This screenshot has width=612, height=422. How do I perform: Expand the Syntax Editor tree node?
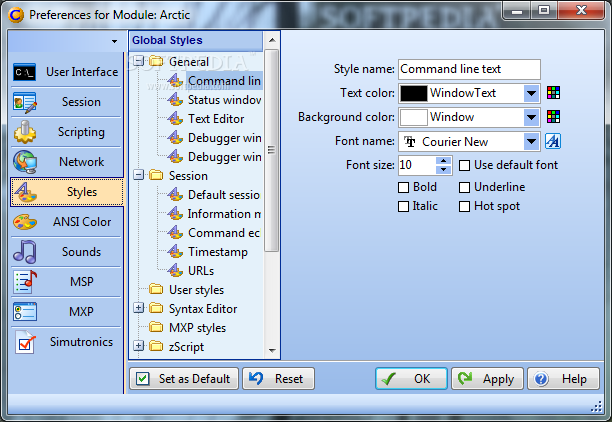[x=138, y=308]
